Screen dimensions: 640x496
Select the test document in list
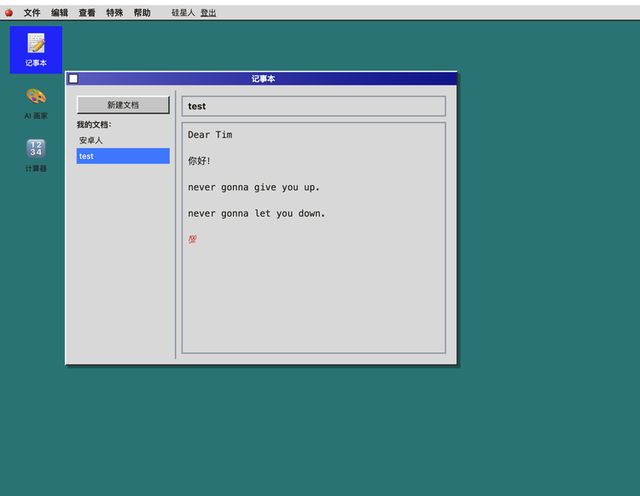123,156
